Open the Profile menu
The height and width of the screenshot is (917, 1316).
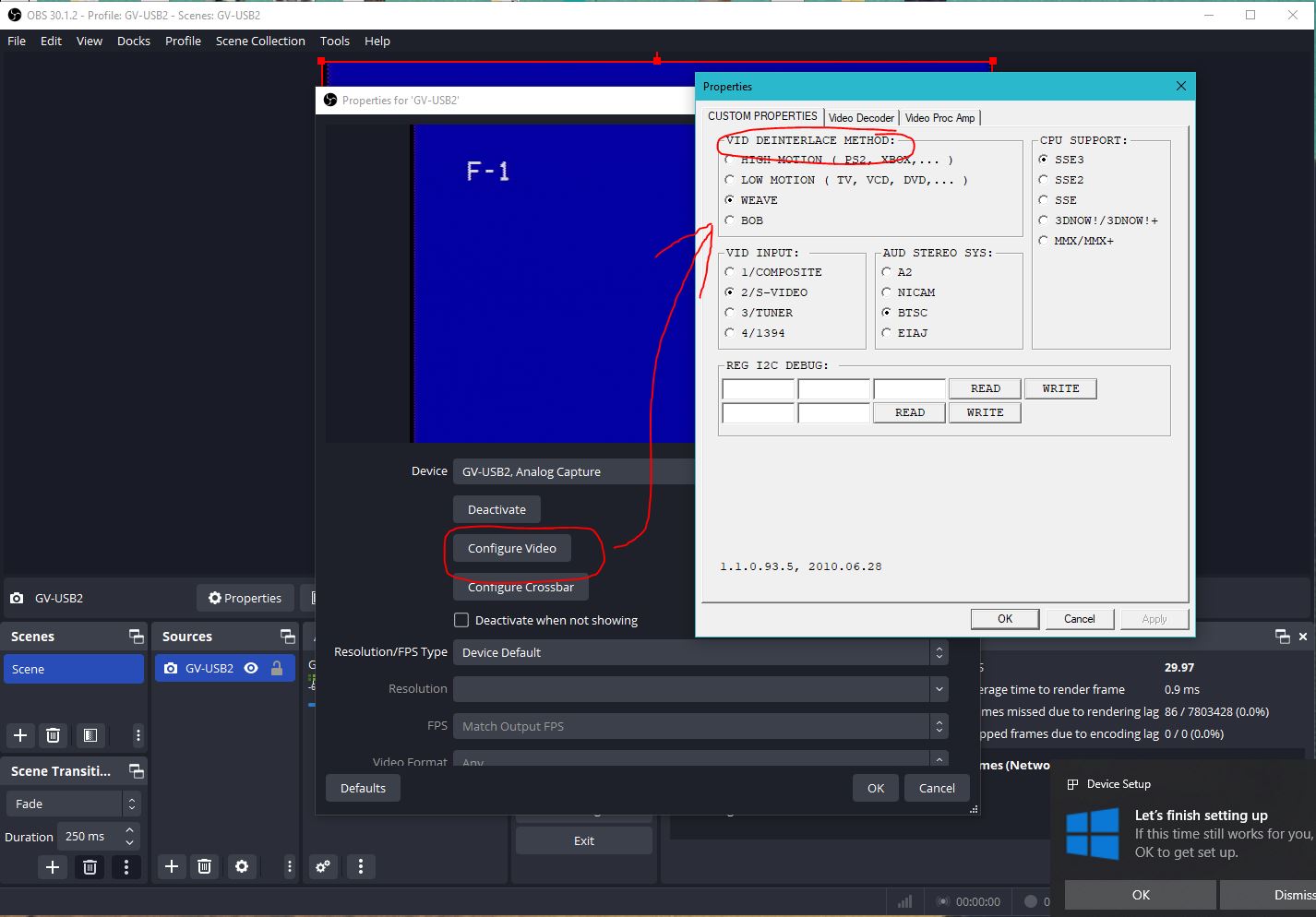click(x=183, y=41)
